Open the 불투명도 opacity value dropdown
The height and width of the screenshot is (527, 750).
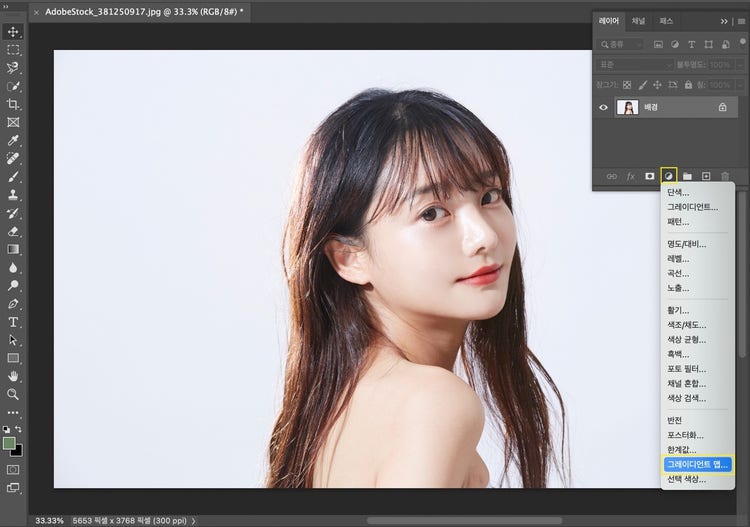click(x=740, y=65)
